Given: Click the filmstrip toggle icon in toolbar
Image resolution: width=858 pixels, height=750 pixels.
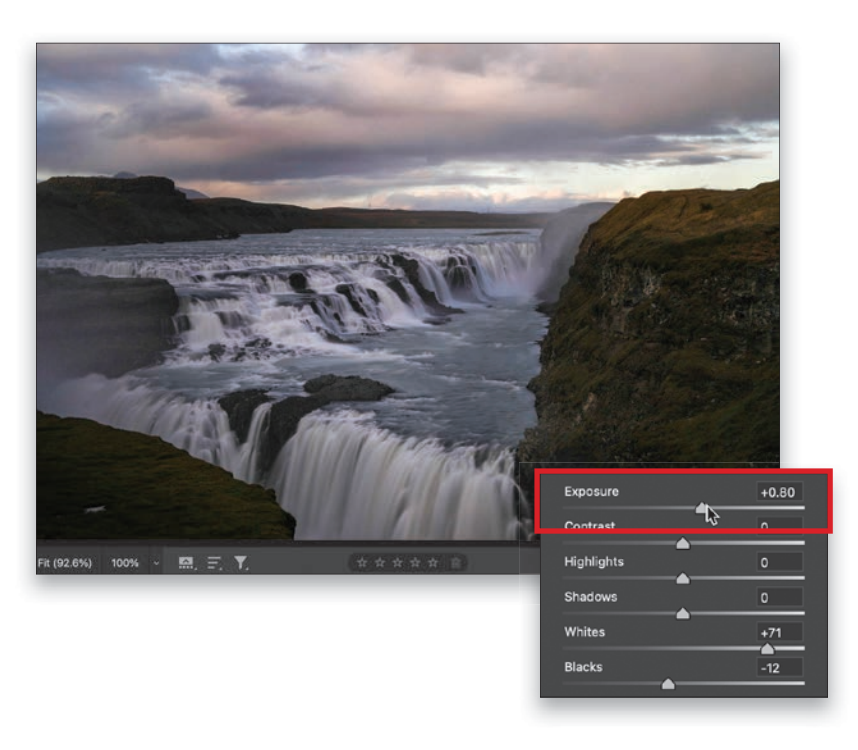Looking at the screenshot, I should click(186, 563).
